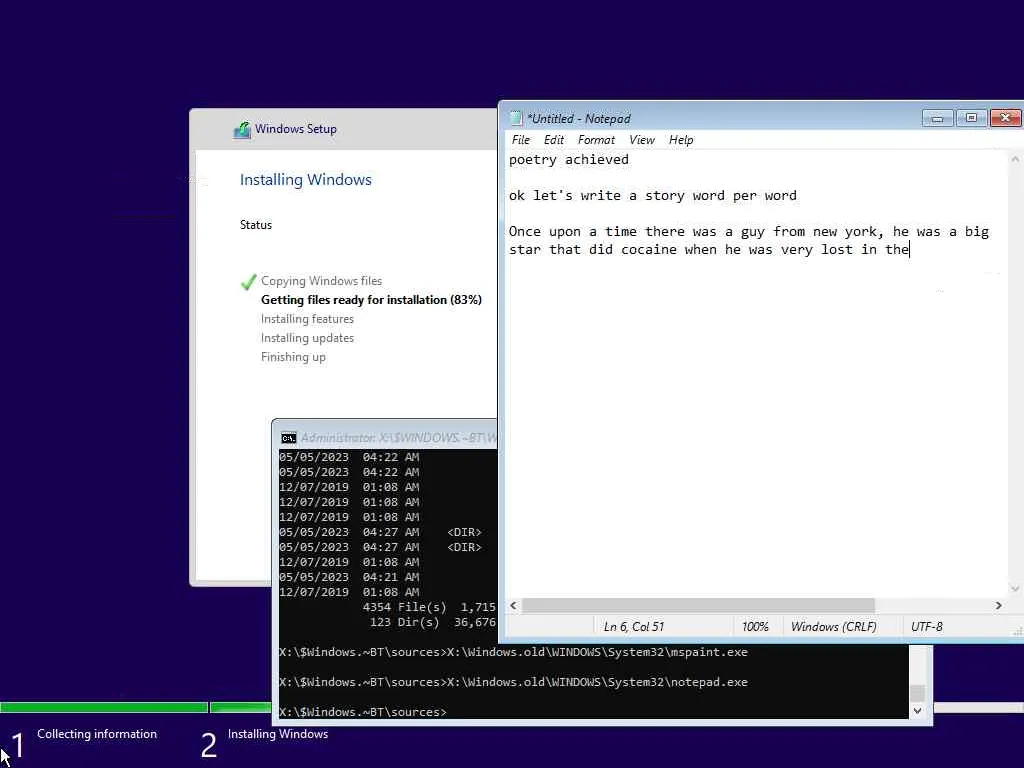The image size is (1024, 768).
Task: Open the File menu in Notepad
Action: tap(520, 140)
